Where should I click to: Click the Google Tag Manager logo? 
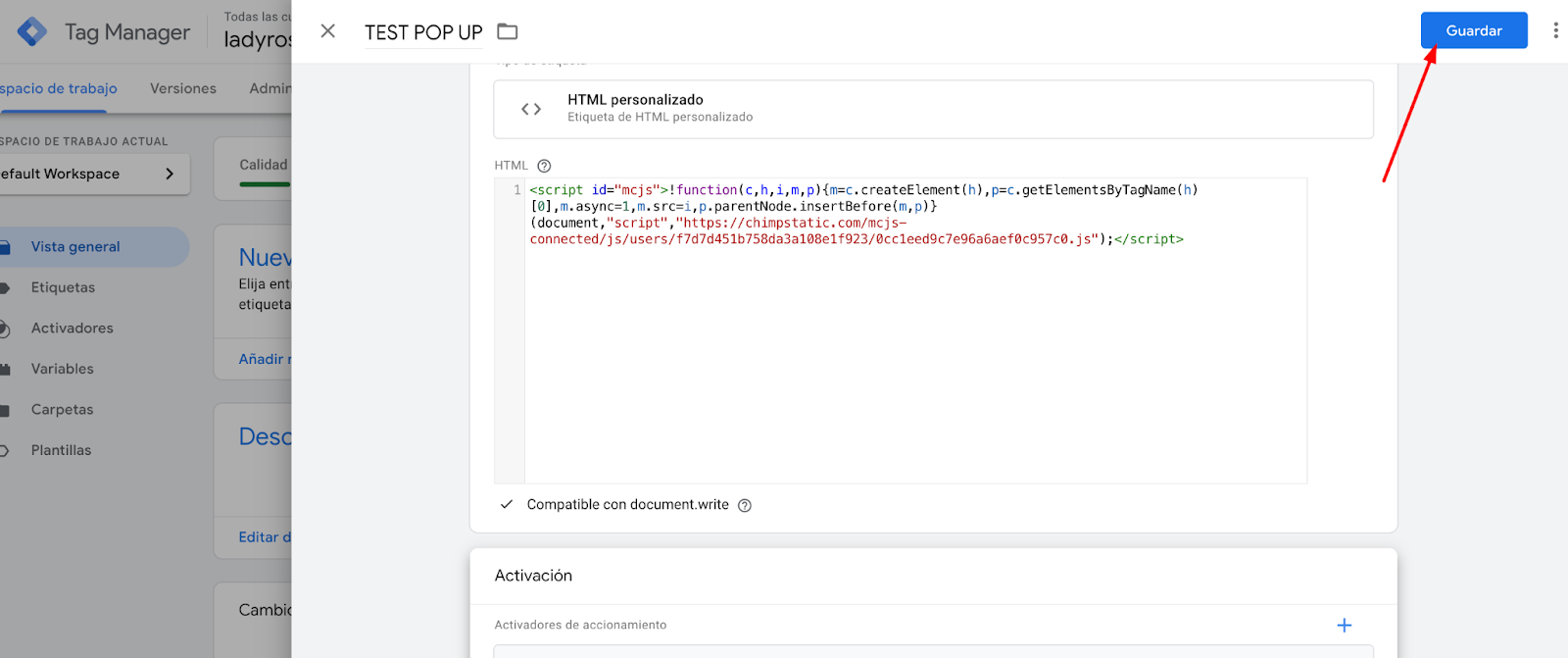[x=31, y=31]
